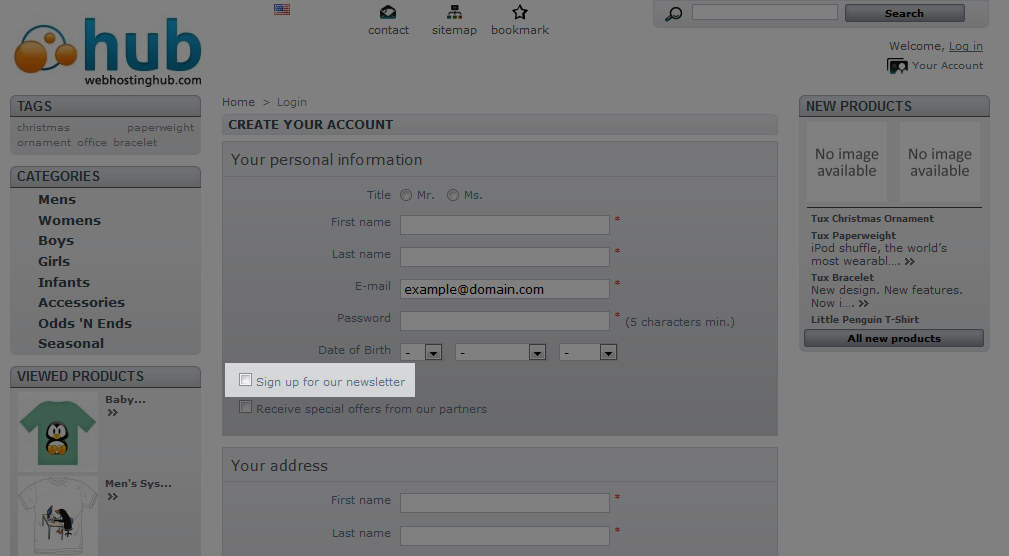Click the bookmark star icon
Viewport: 1009px width, 556px height.
click(520, 13)
